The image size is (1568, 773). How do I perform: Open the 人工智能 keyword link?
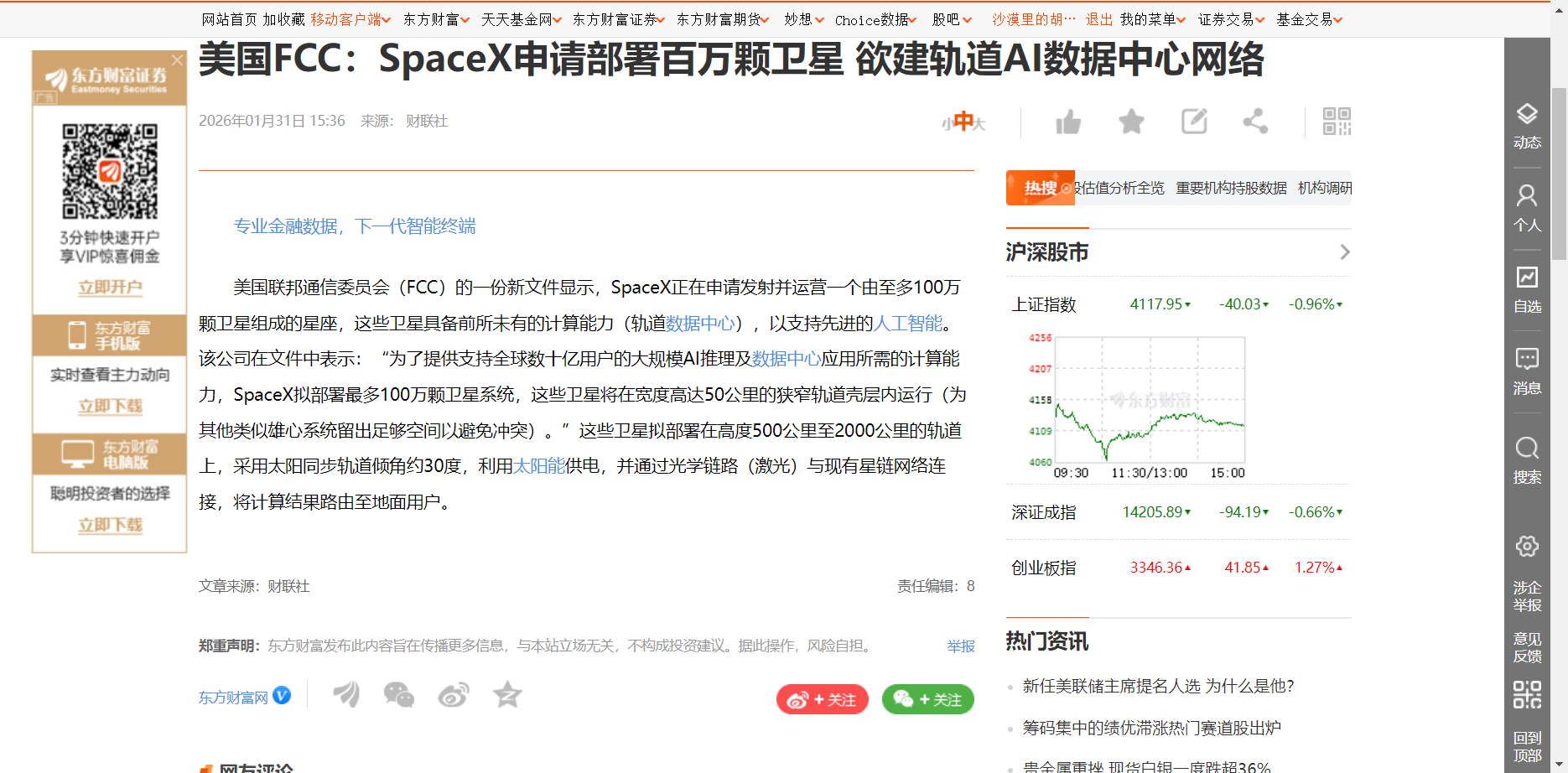coord(908,323)
